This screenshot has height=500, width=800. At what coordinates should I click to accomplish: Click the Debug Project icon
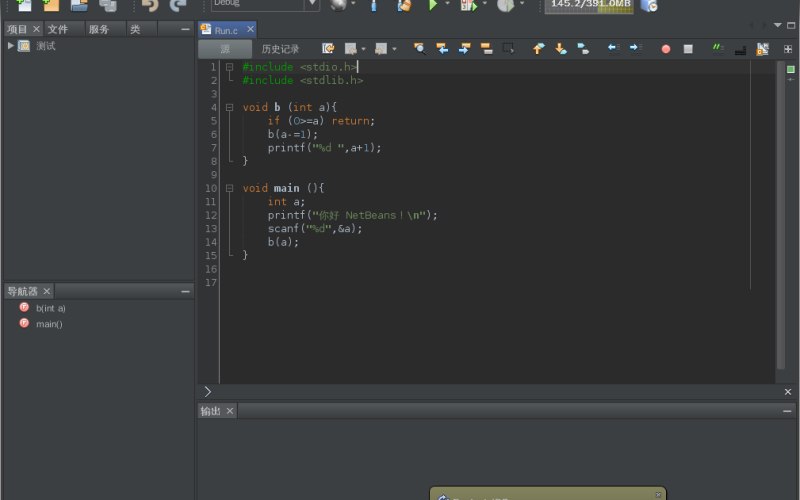coord(468,5)
